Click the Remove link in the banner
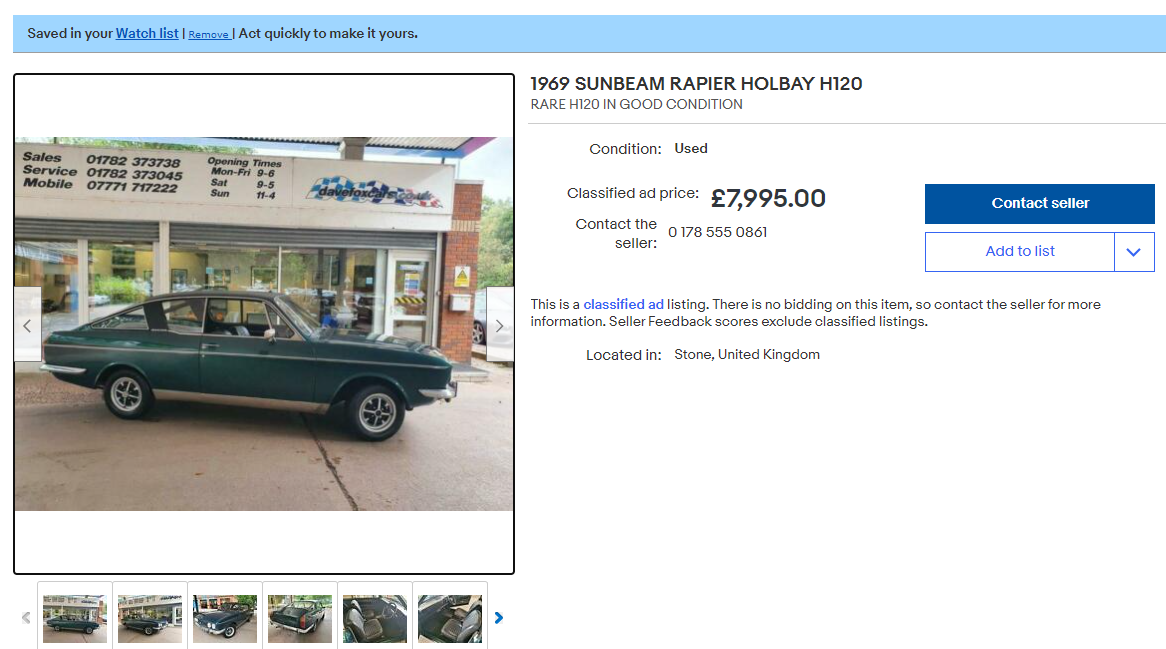Viewport: 1166px width, 649px height. (x=209, y=34)
